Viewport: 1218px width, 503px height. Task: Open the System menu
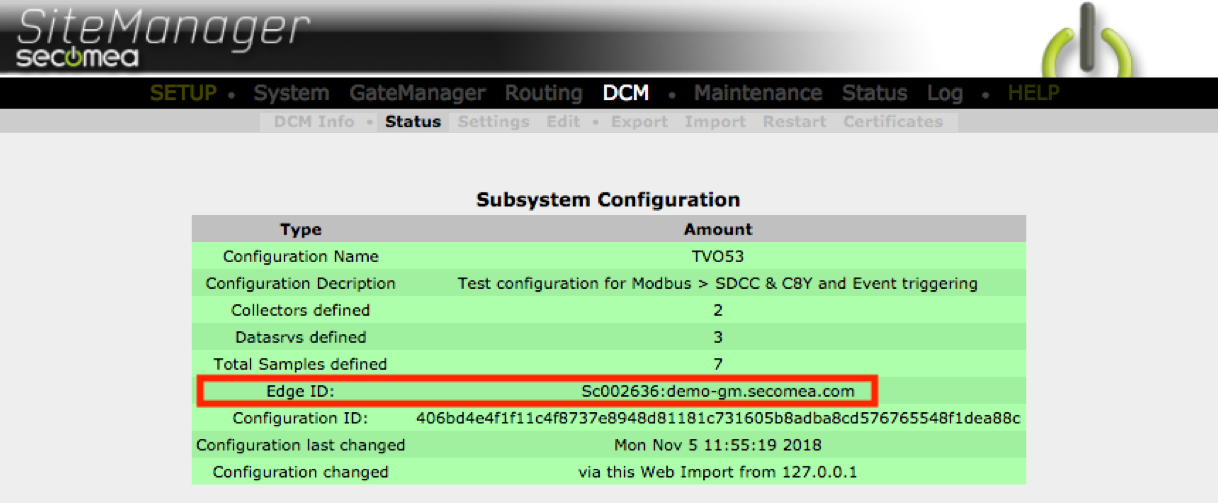click(x=291, y=93)
